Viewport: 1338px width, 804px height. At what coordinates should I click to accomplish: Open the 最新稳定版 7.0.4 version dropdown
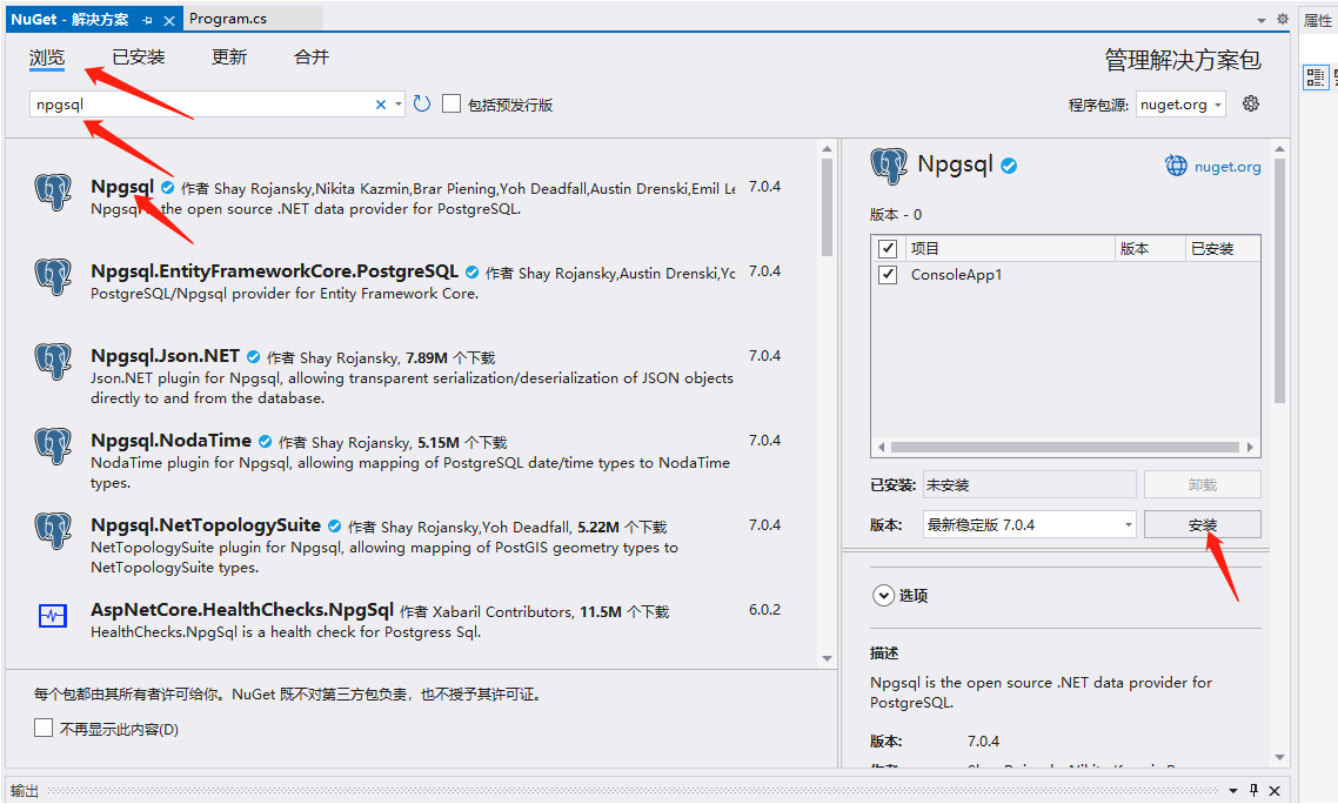tap(1029, 525)
